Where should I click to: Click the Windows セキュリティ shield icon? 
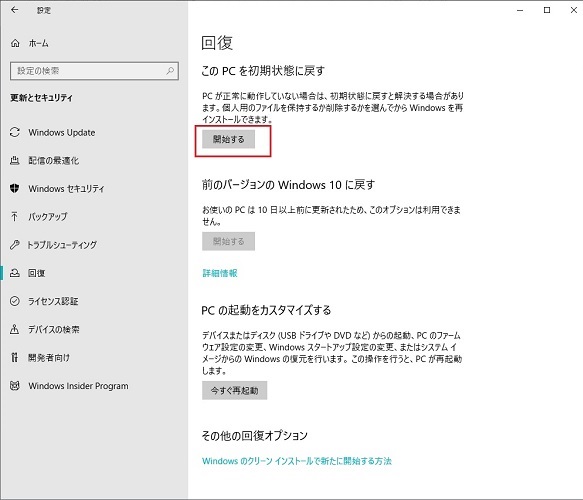tap(15, 188)
